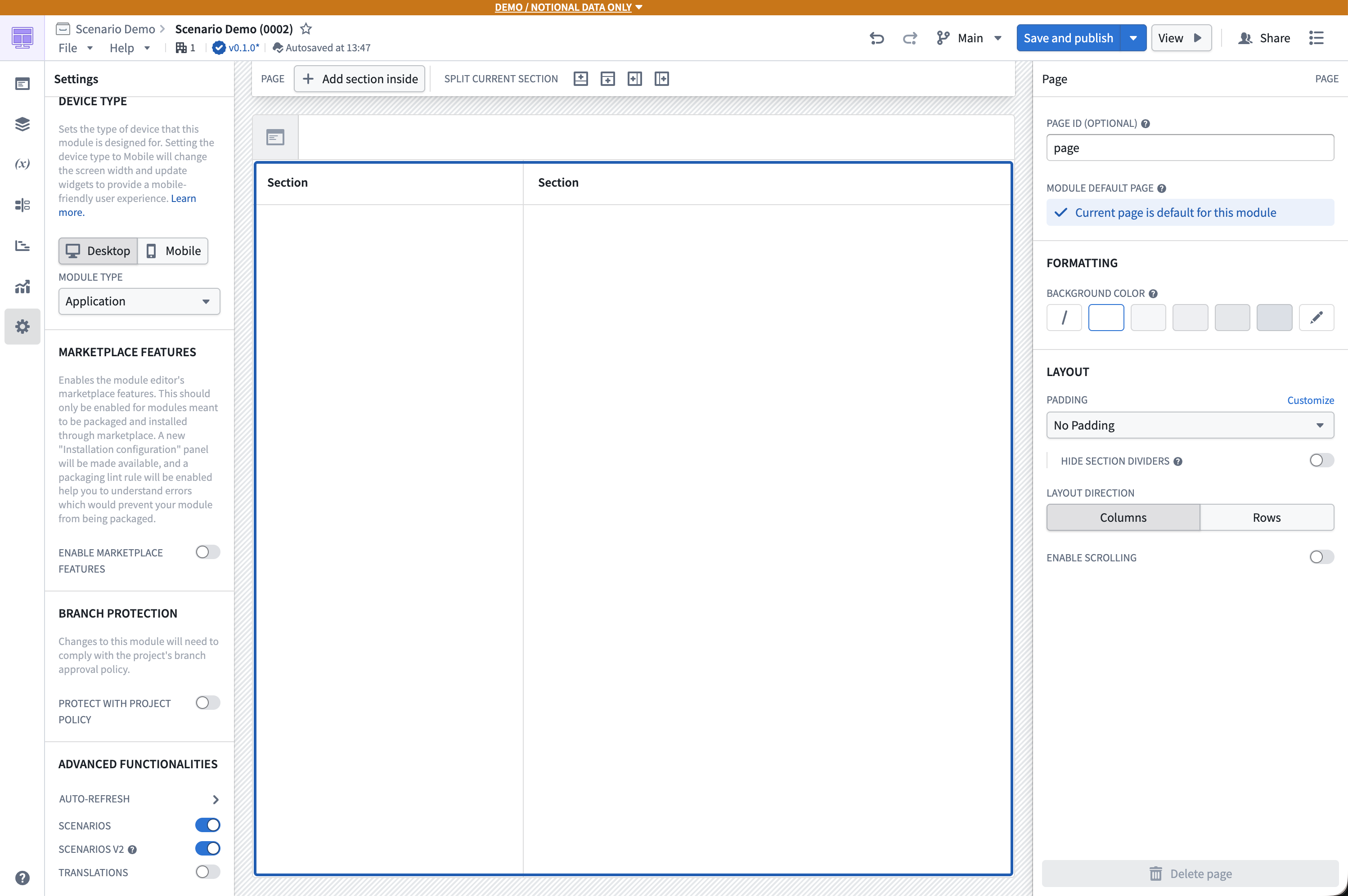Screen dimensions: 1348x896
Task: Click the first split current section icon
Action: pyautogui.click(x=580, y=79)
